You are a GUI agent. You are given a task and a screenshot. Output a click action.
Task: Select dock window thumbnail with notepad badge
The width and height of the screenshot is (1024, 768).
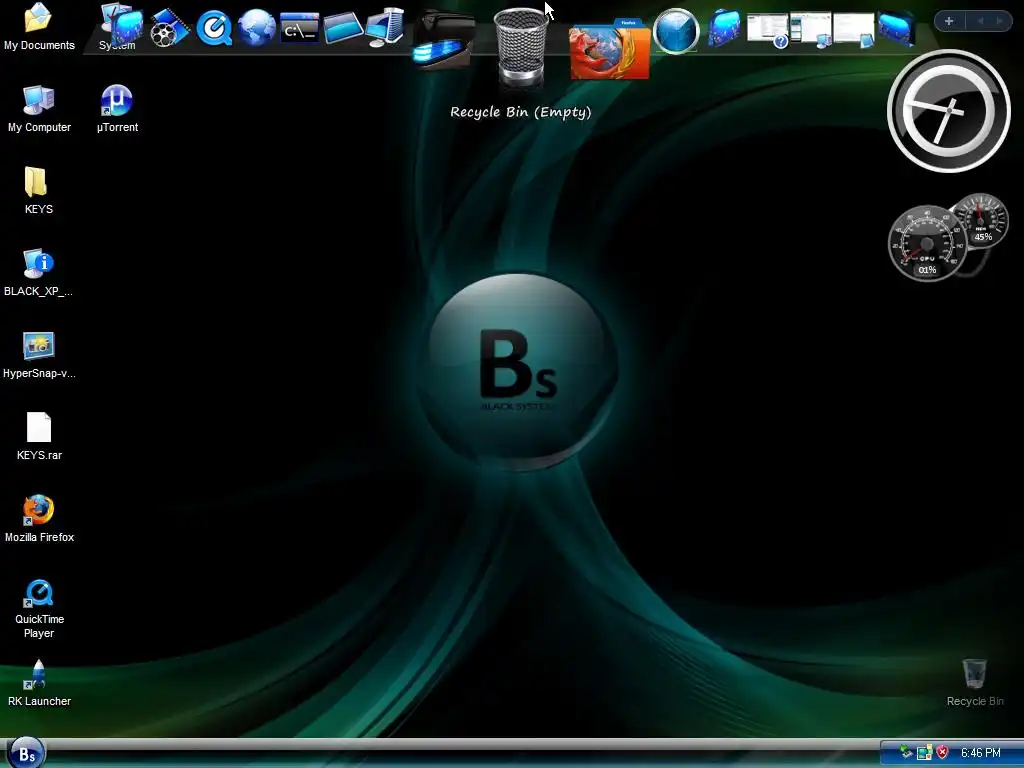click(x=854, y=30)
